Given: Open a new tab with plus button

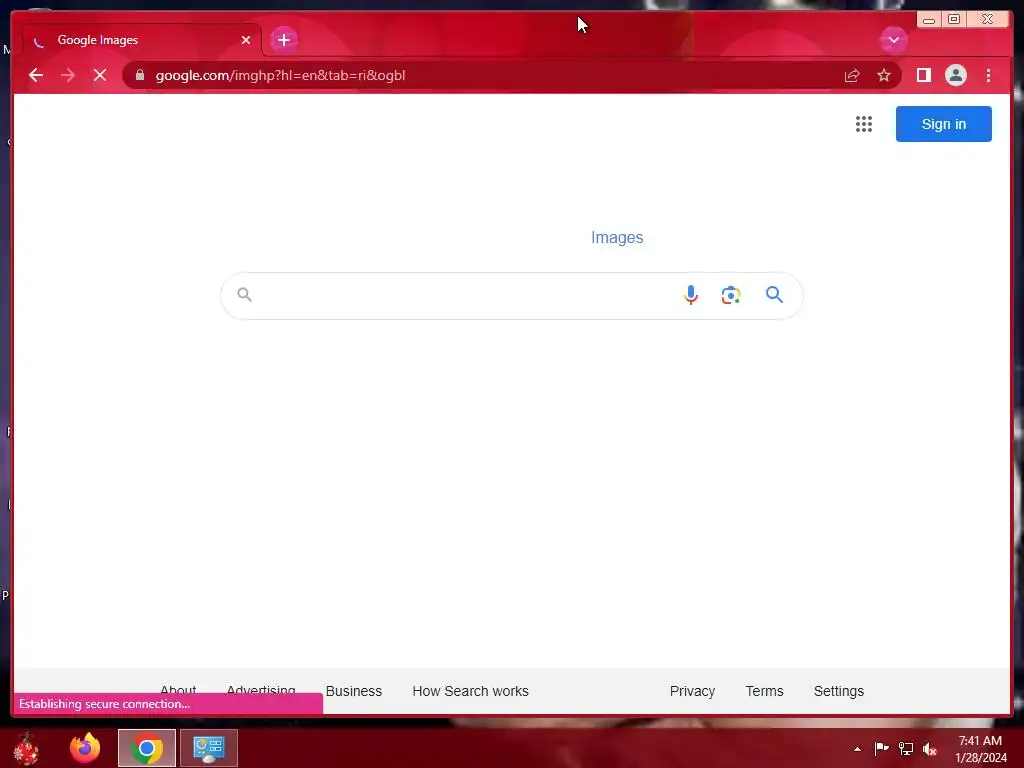Looking at the screenshot, I should [x=283, y=40].
